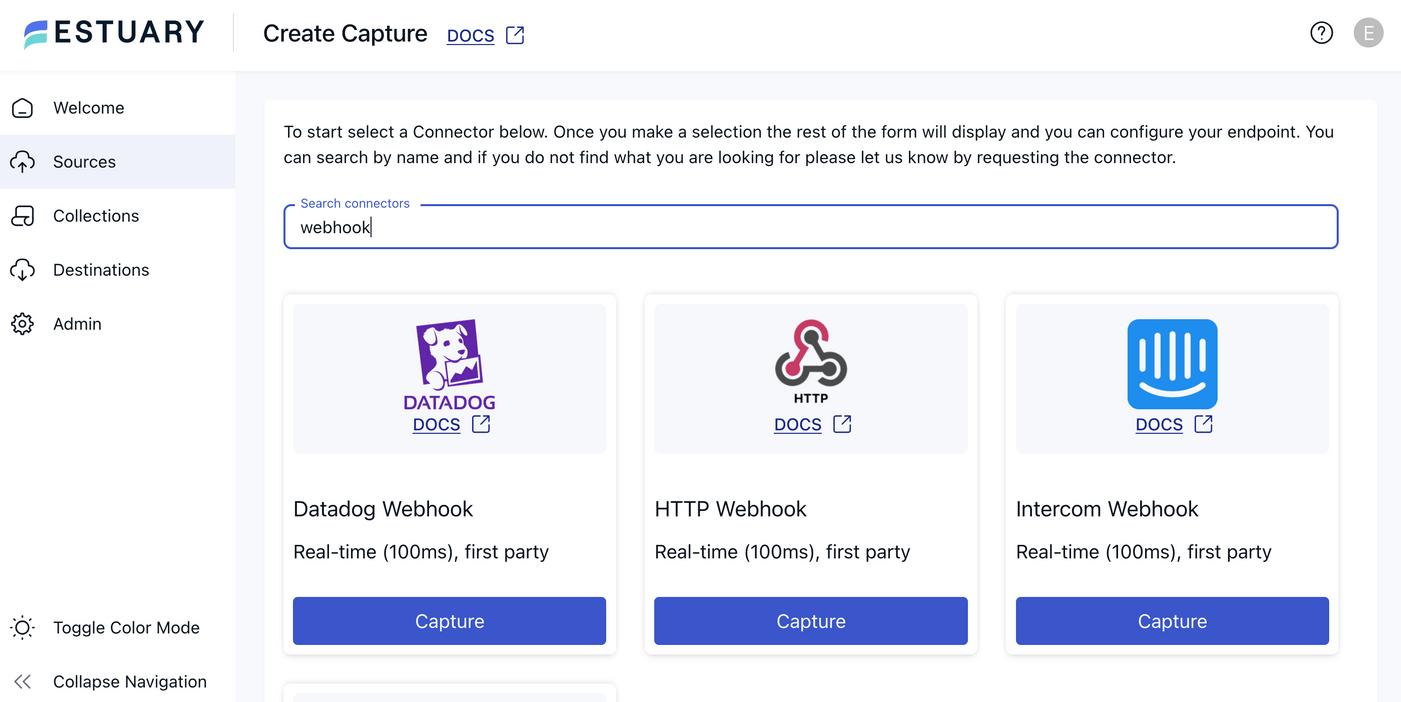Open HTTP Webhook DOCS link
The image size is (1401, 702).
[x=798, y=425]
